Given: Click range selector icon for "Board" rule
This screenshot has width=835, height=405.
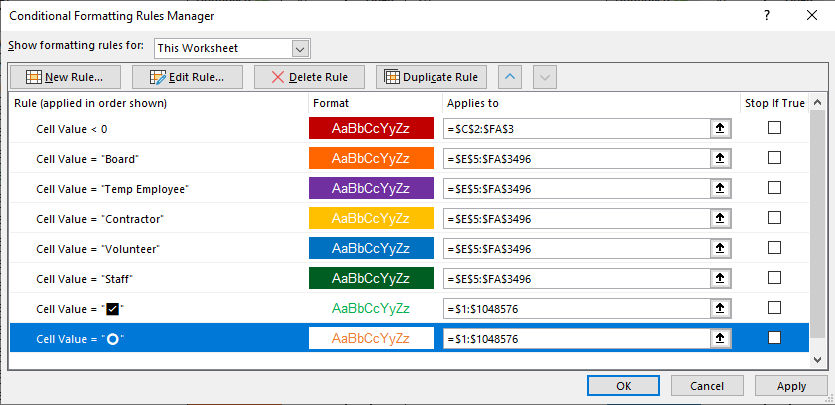Looking at the screenshot, I should (717, 158).
